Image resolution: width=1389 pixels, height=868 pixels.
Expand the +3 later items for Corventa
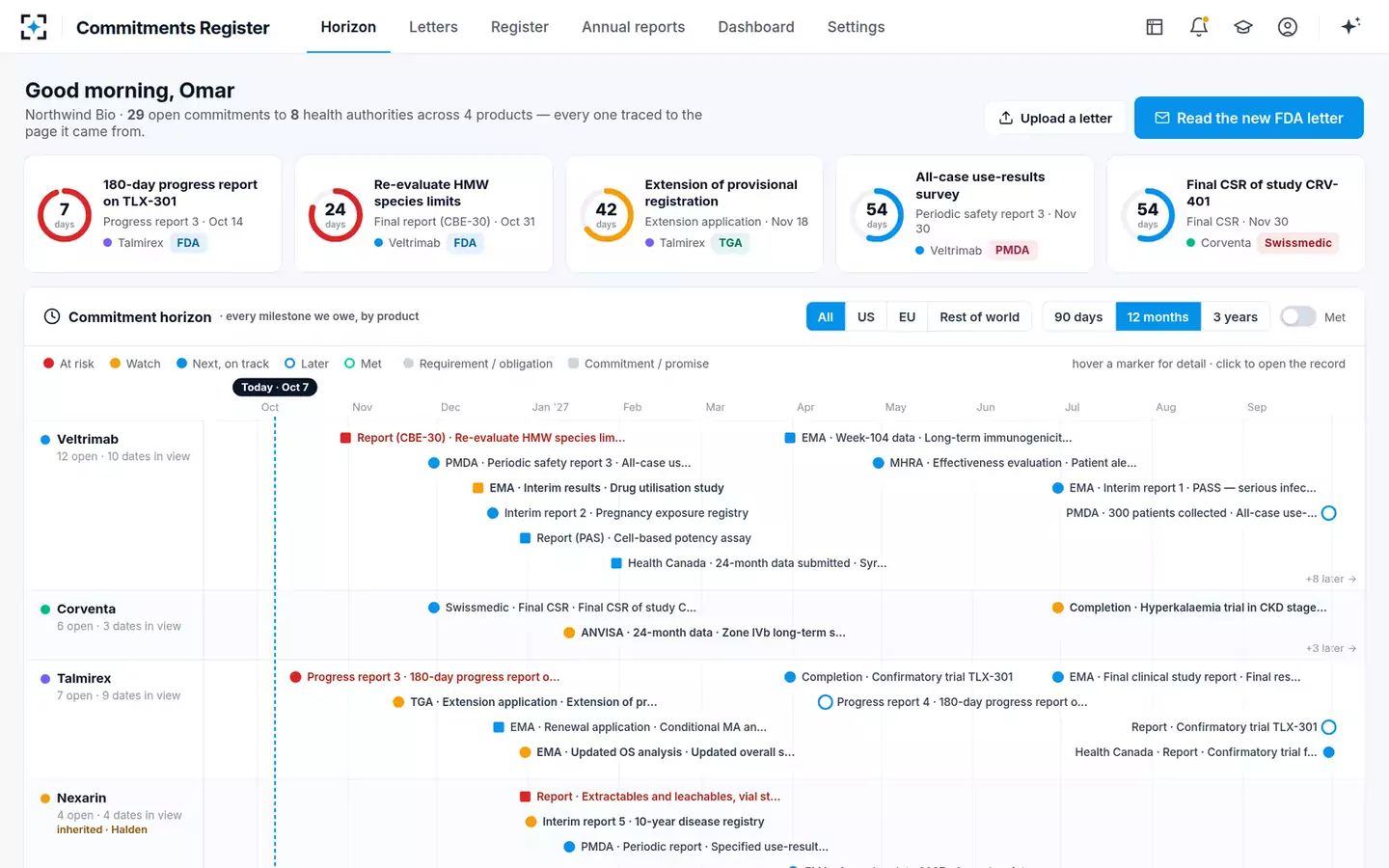click(x=1331, y=648)
